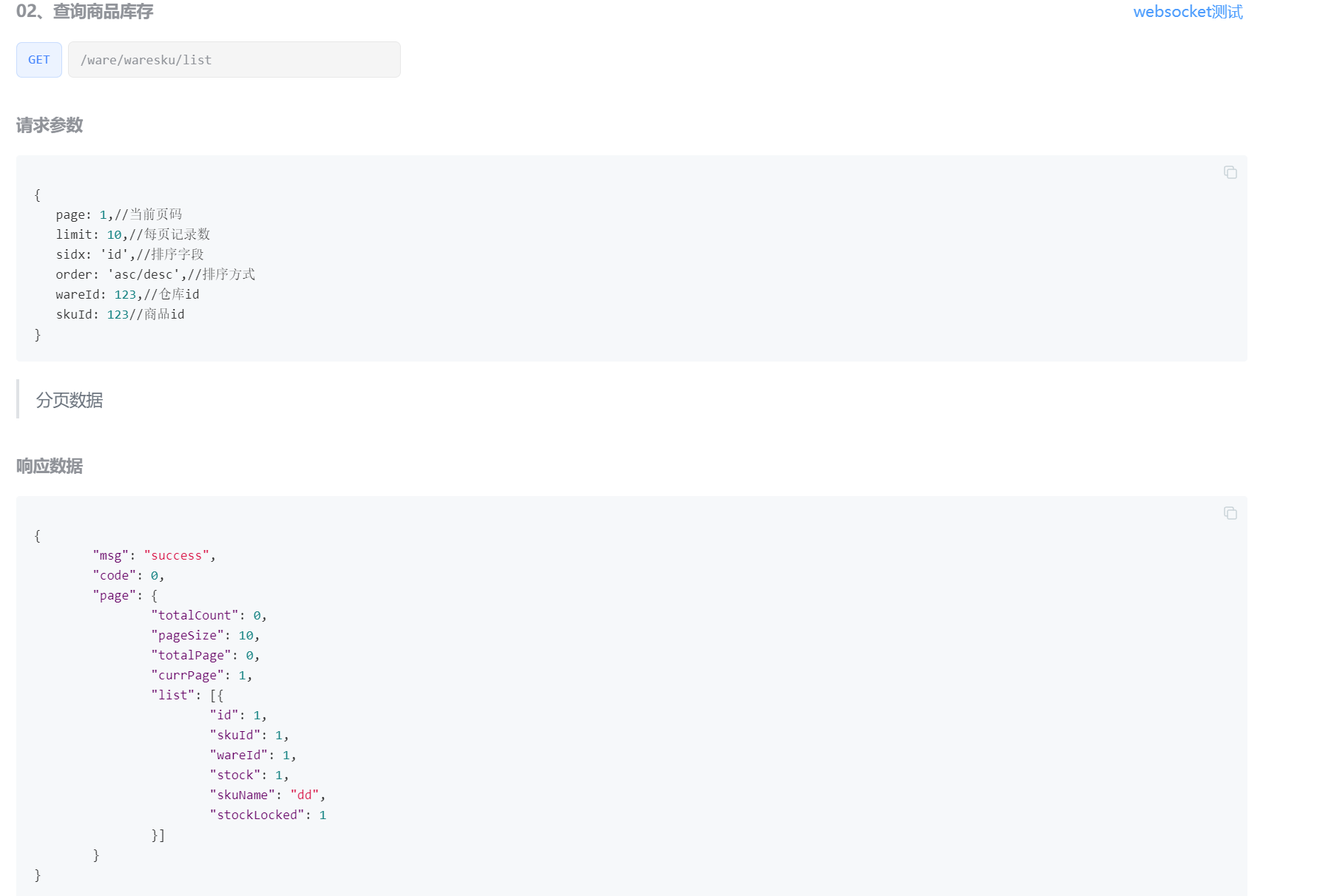Click the limit: 10 parameter line
Image resolution: width=1317 pixels, height=896 pixels.
(x=133, y=234)
